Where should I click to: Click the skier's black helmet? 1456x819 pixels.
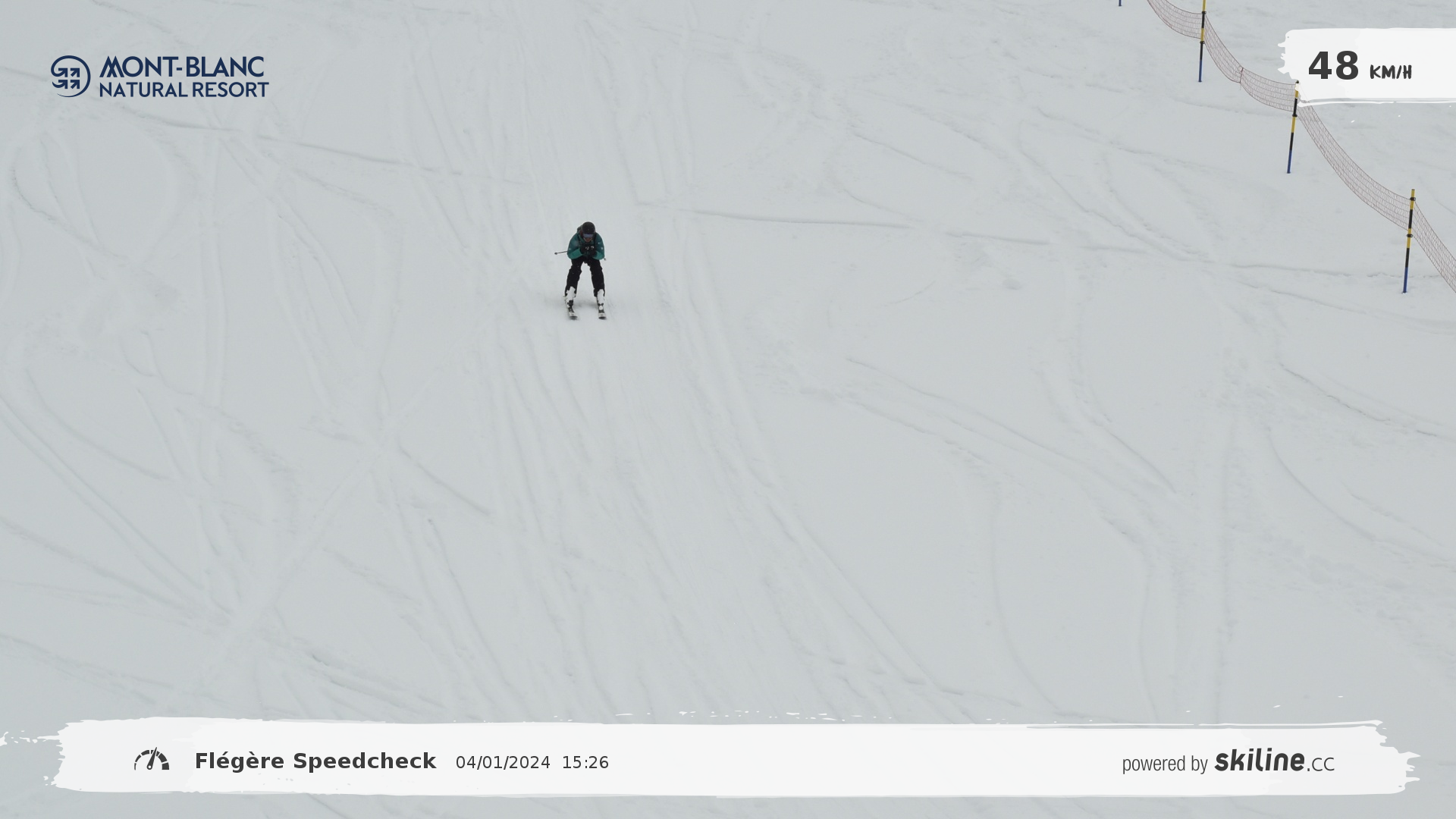(x=587, y=228)
